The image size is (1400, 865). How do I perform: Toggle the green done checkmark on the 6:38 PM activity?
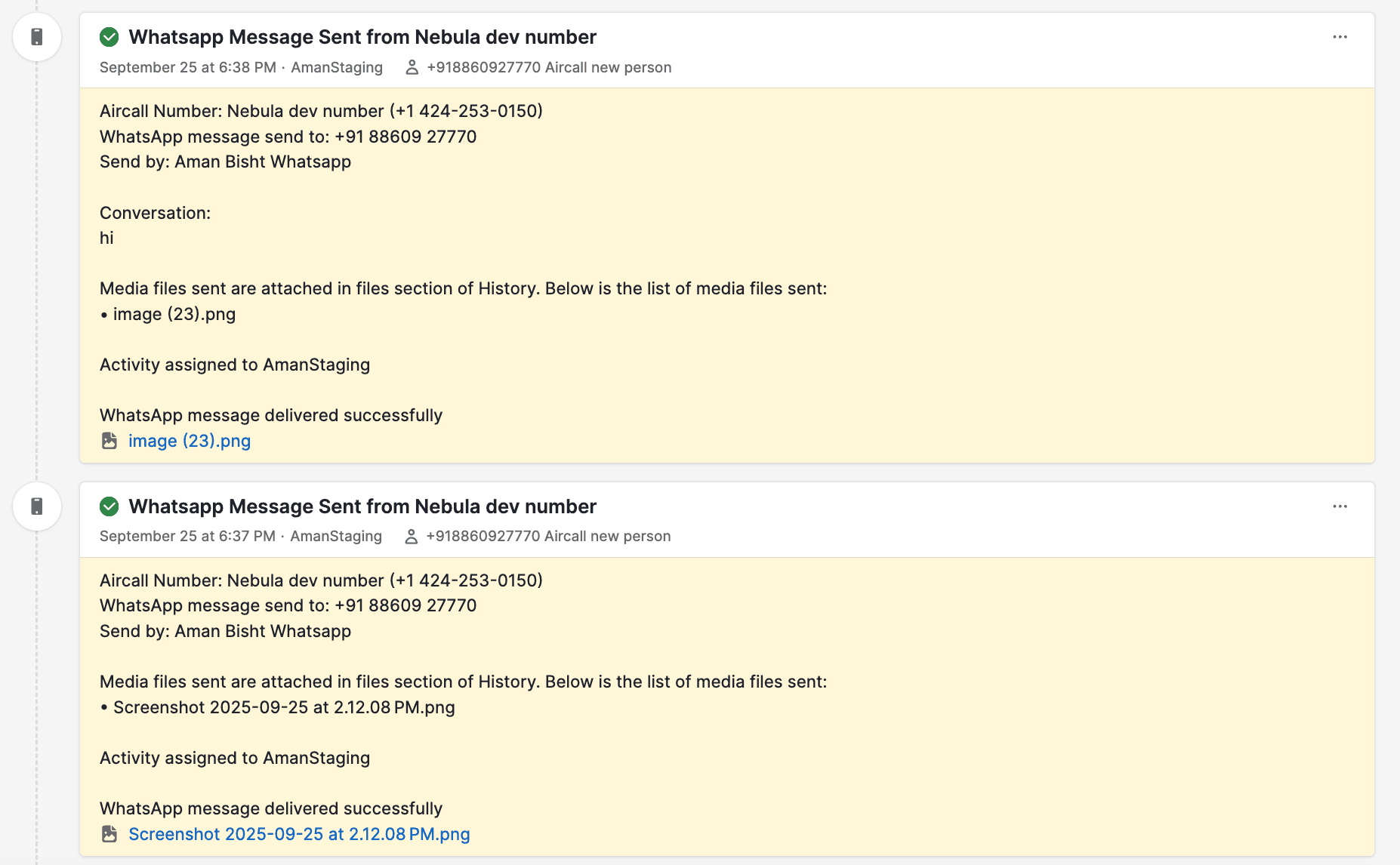tap(109, 37)
